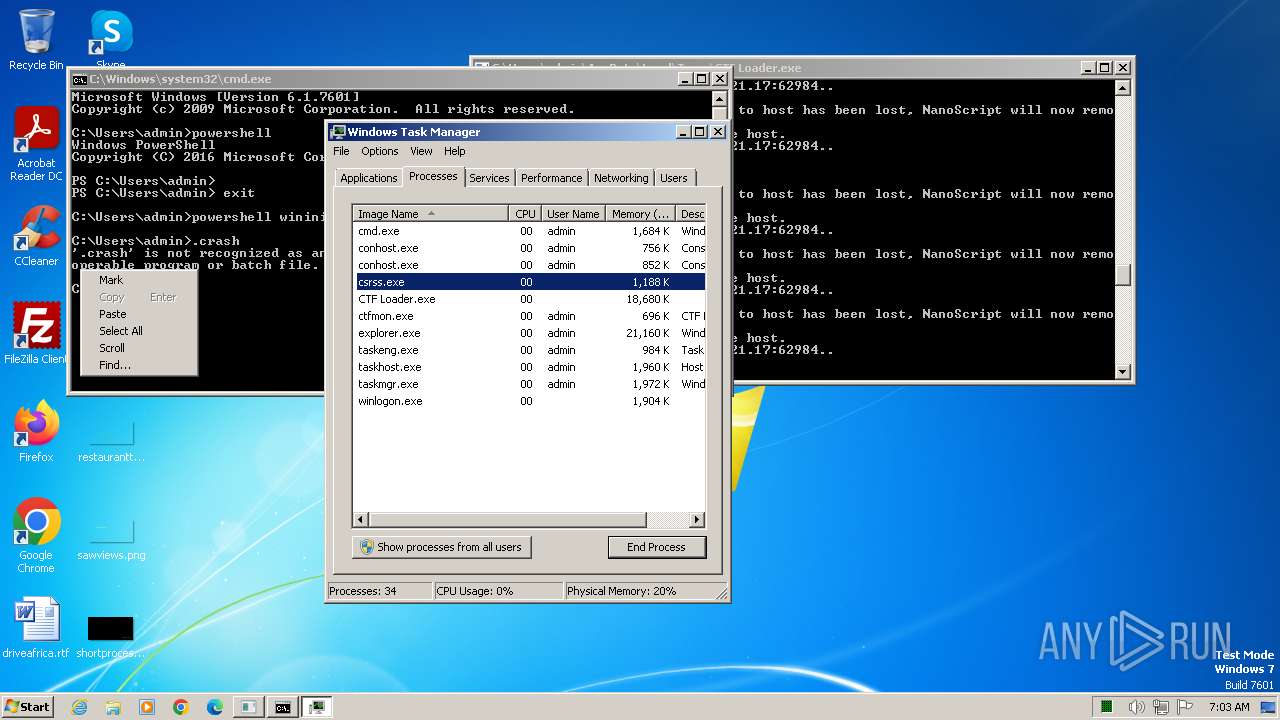Select taskmgr.exe process row
Image resolution: width=1280 pixels, height=720 pixels.
coord(530,384)
